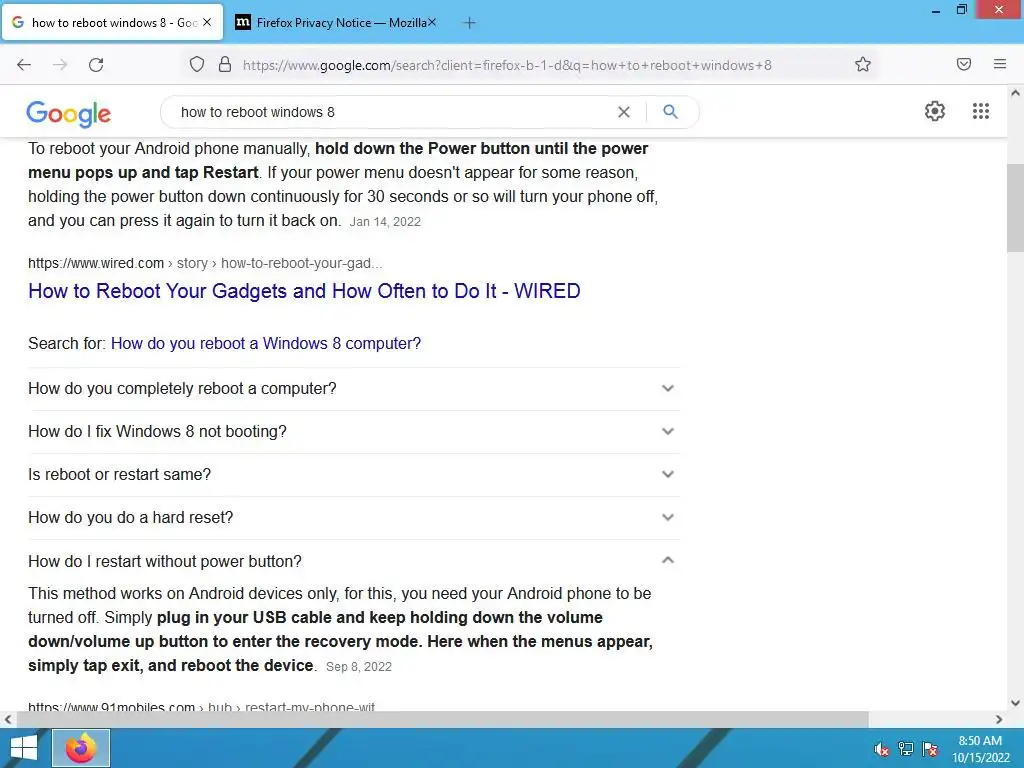Expand 'How do I fix Windows 8 not booting?'

(354, 432)
